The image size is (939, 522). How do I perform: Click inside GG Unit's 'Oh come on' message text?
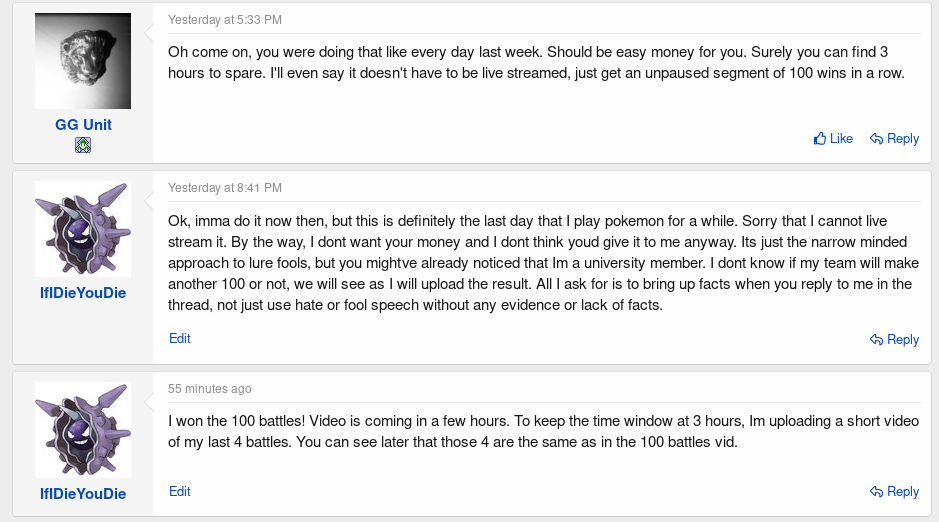tap(536, 62)
